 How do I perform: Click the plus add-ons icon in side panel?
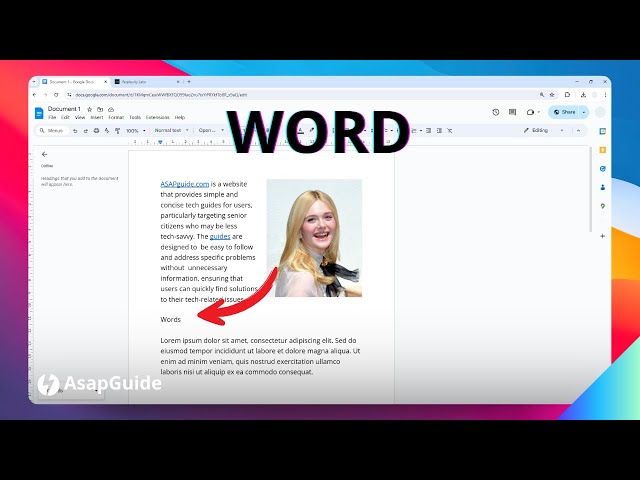pyautogui.click(x=602, y=236)
